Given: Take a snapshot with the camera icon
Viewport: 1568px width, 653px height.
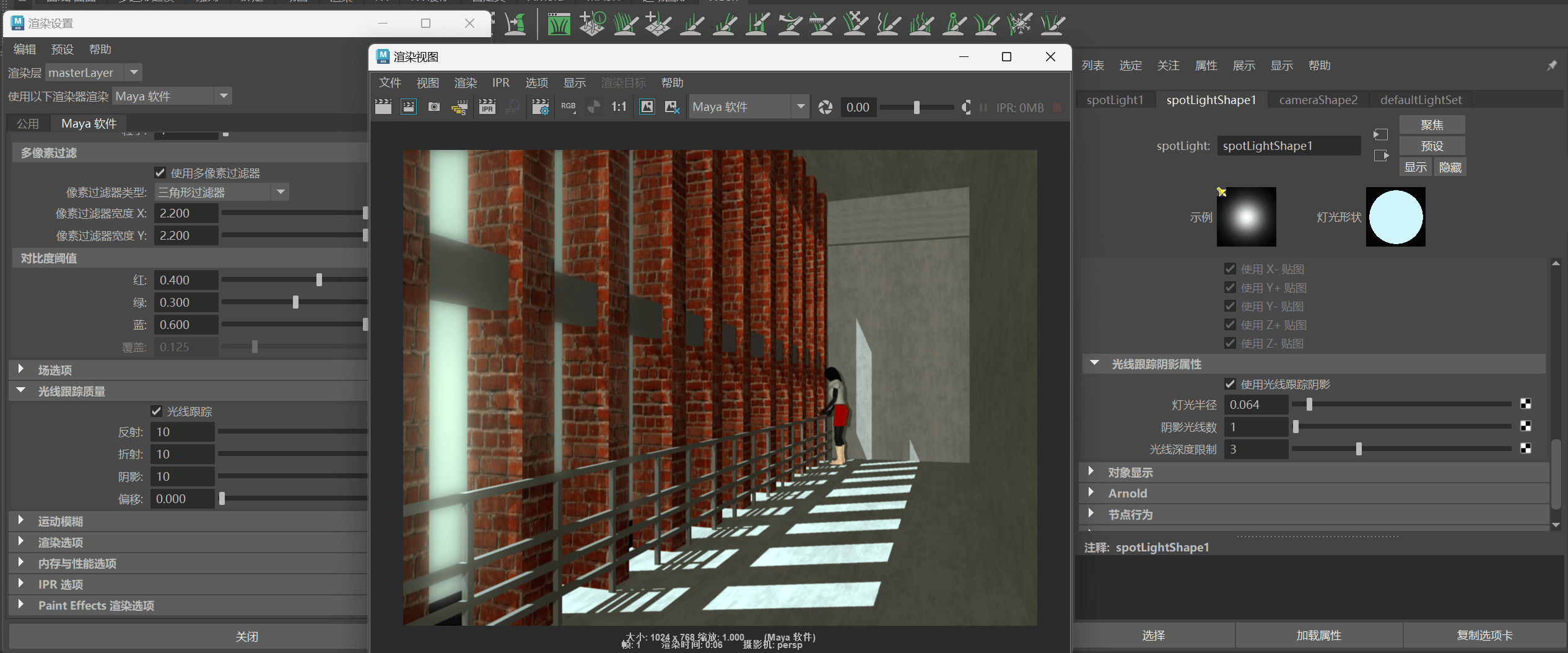Looking at the screenshot, I should 434,107.
